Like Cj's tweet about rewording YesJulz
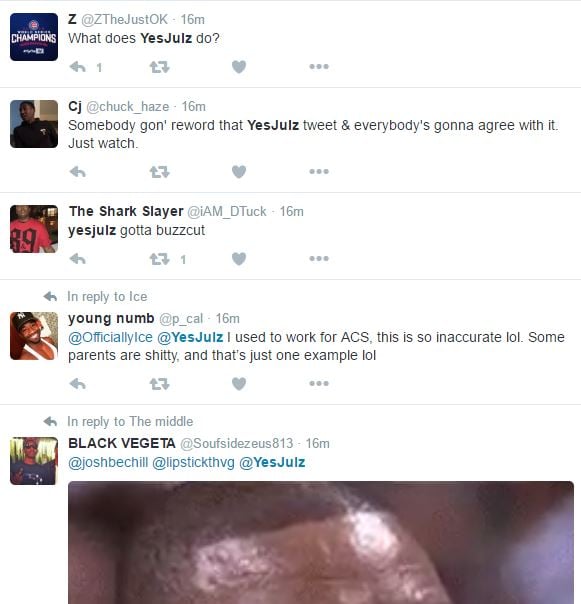 click(x=239, y=171)
